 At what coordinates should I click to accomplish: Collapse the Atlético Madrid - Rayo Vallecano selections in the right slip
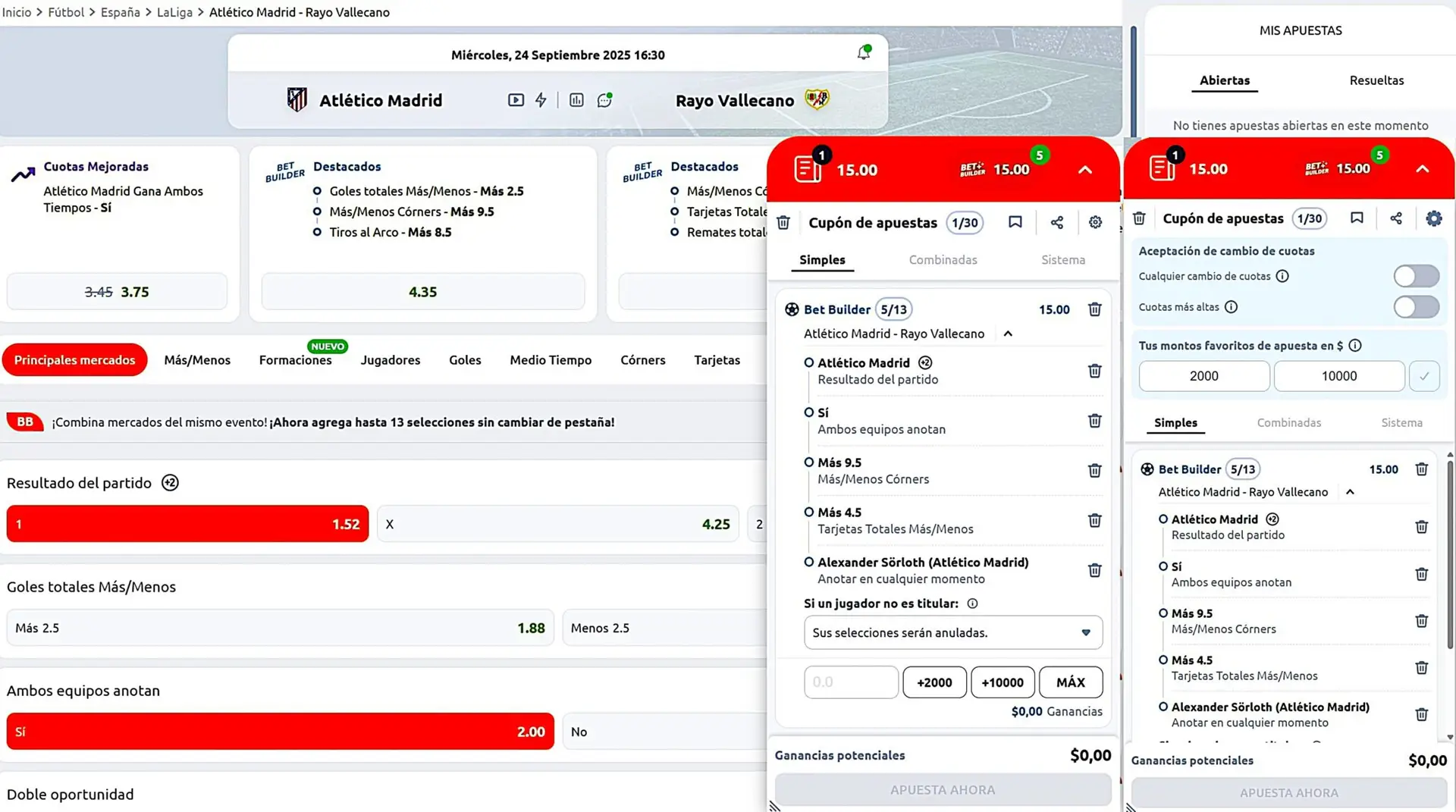point(1350,492)
